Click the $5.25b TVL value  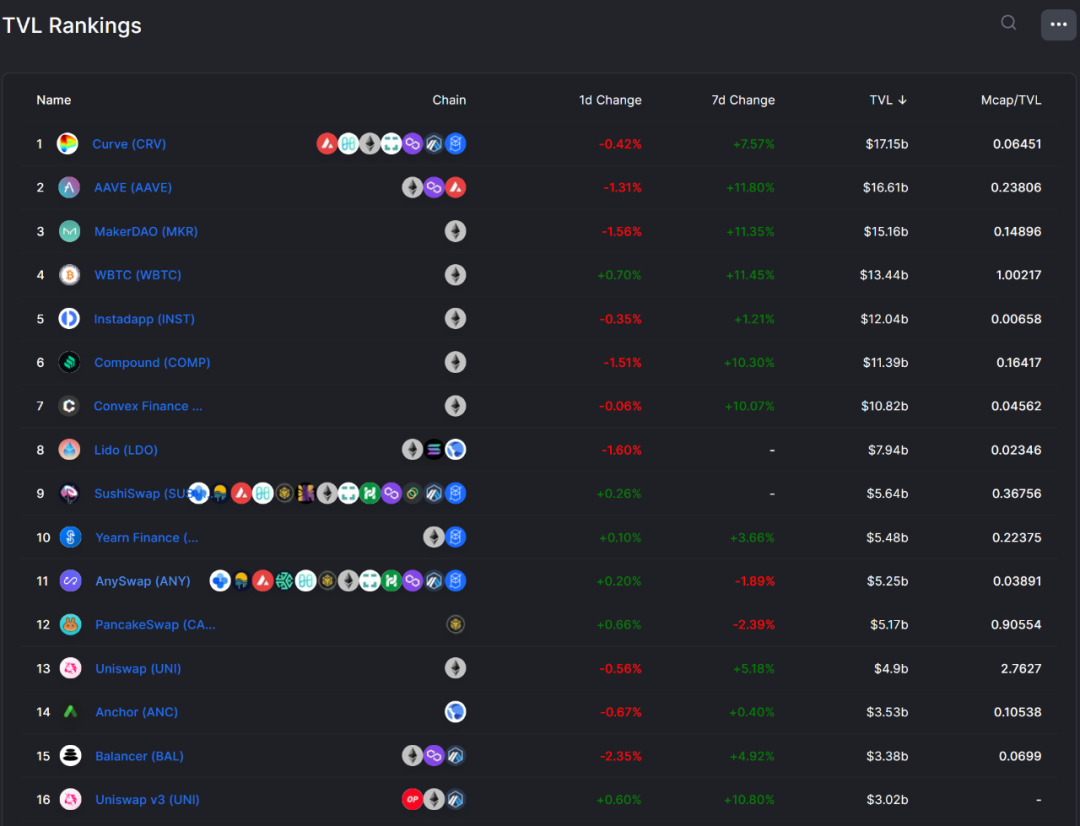click(x=887, y=581)
